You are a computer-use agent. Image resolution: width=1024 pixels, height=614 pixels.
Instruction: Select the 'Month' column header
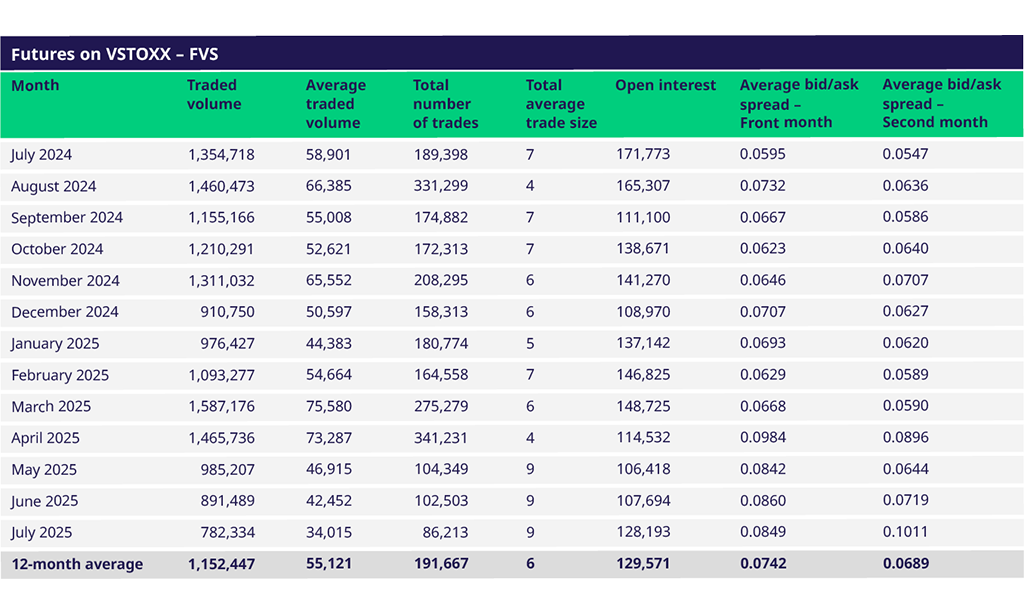[35, 86]
